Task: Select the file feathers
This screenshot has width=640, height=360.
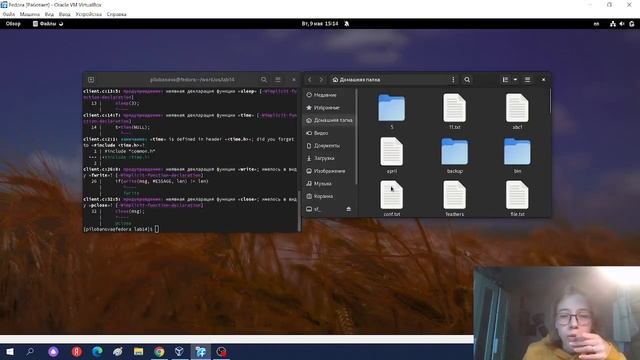Action: coord(454,198)
